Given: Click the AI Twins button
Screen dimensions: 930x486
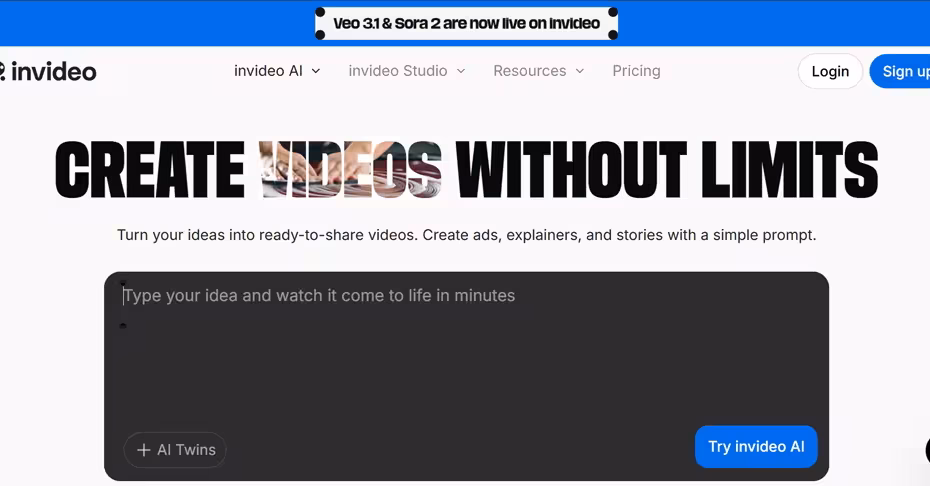Looking at the screenshot, I should 174,450.
